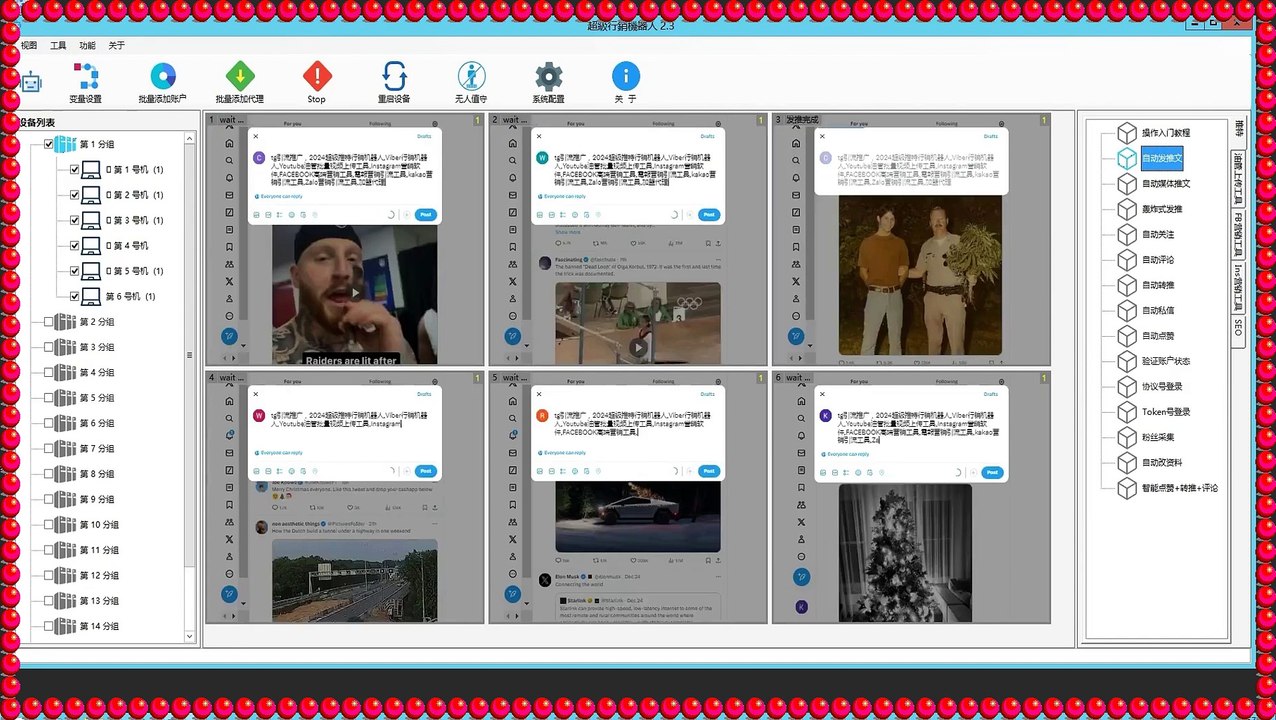The width and height of the screenshot is (1276, 720).
Task: Switch to the FB营销工具 side tab
Action: (1237, 234)
